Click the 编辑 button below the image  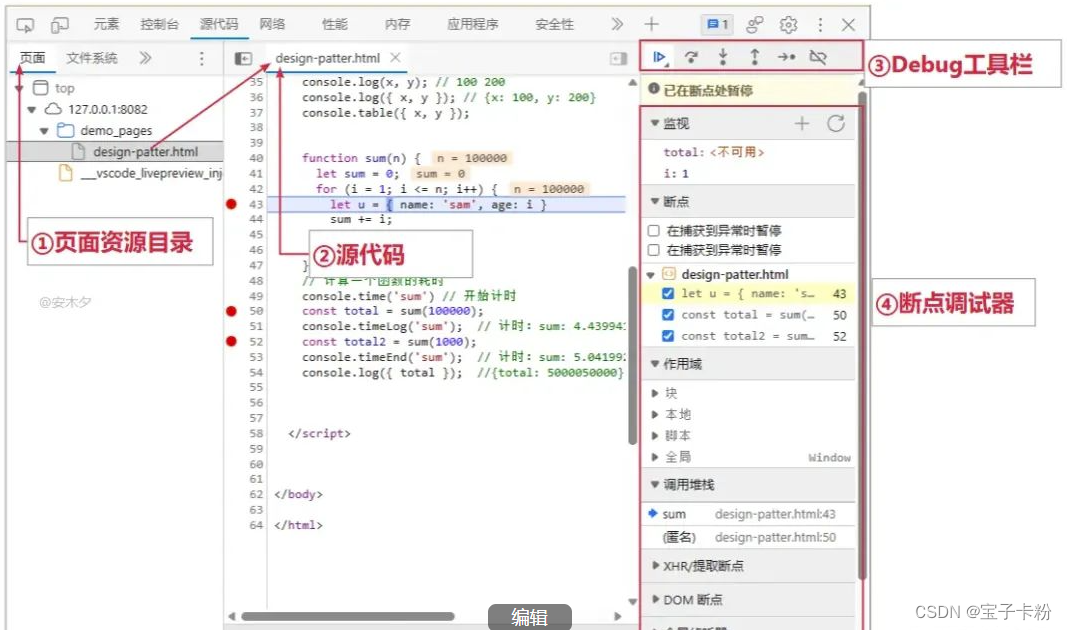pos(529,617)
